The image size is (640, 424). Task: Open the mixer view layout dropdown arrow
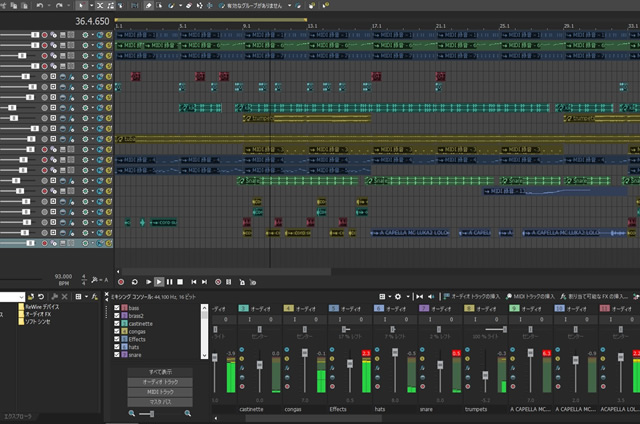[390, 297]
